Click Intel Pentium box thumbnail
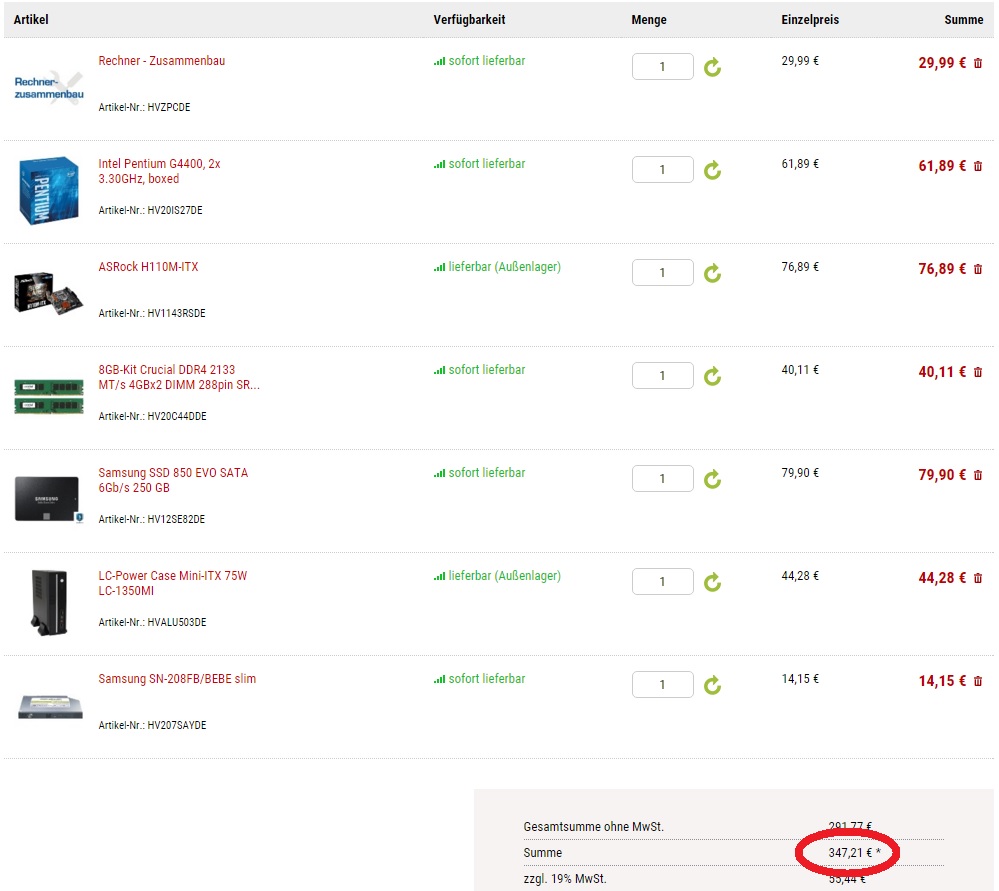Screen dimensions: 999x891 [49, 191]
